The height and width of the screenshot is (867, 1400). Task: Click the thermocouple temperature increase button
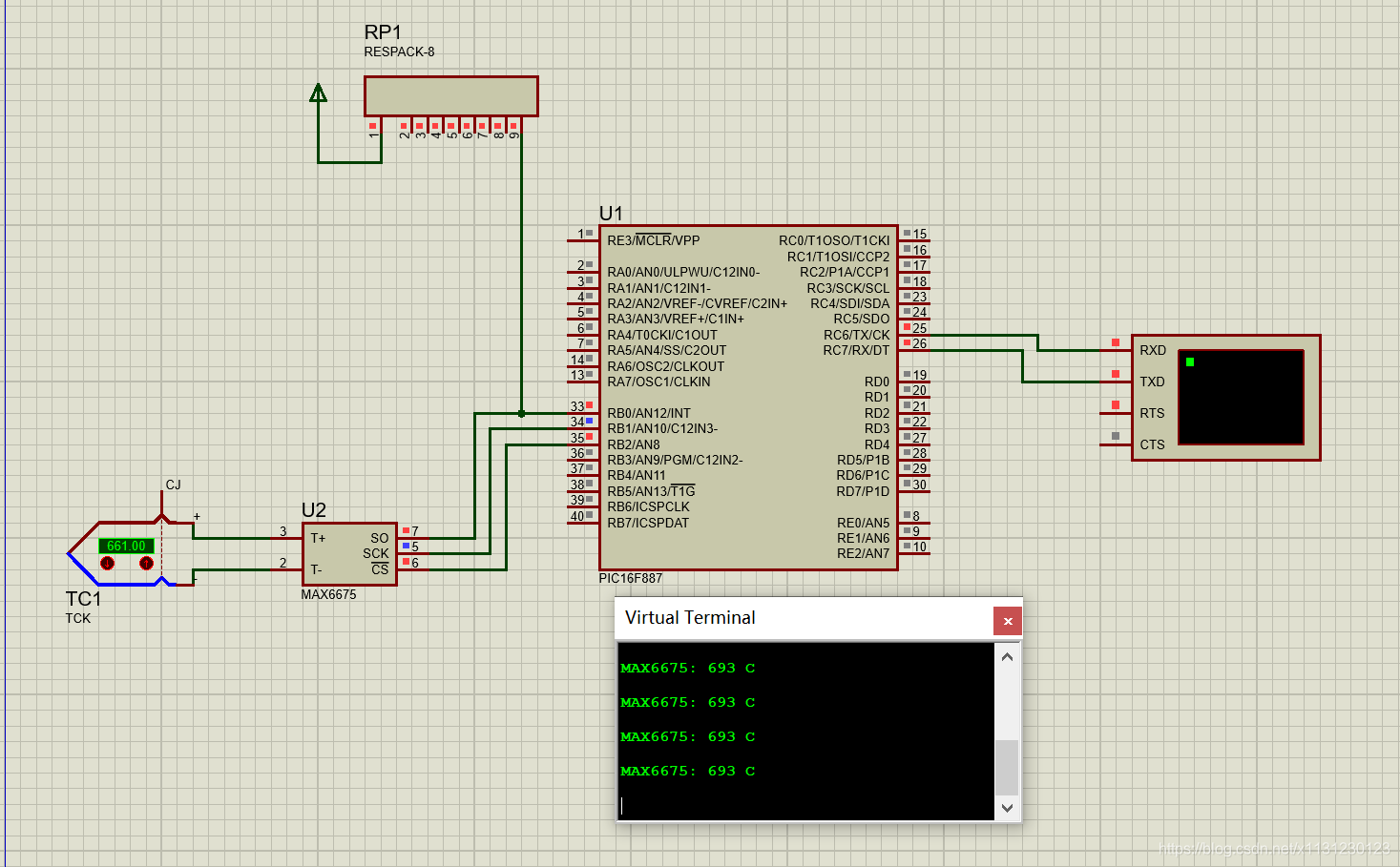point(146,564)
